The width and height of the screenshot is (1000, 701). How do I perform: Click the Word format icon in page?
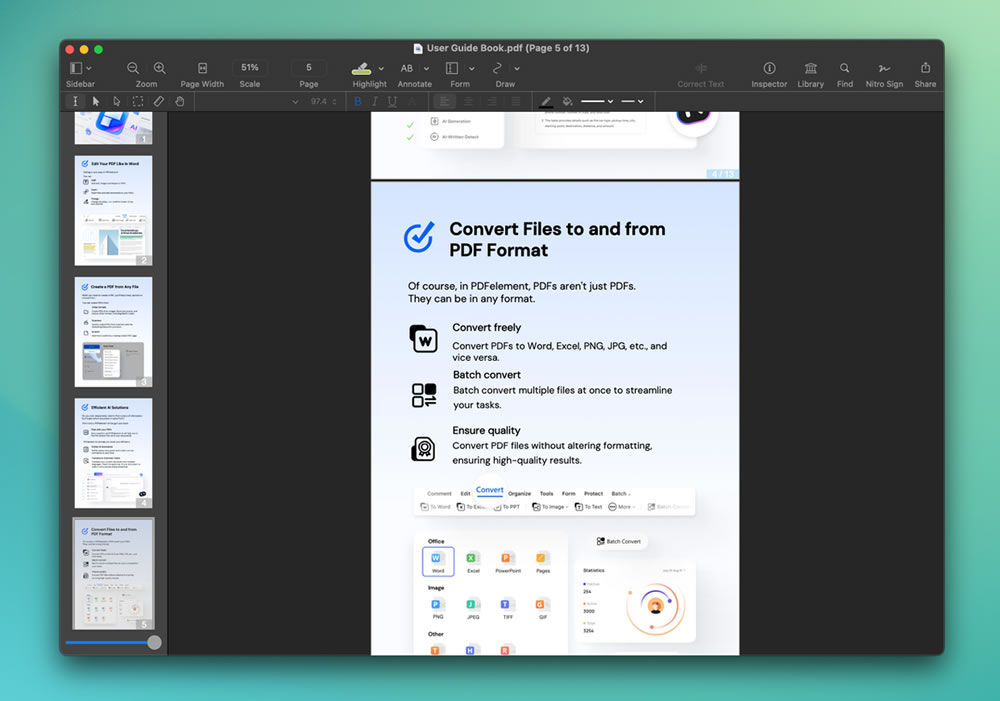438,561
